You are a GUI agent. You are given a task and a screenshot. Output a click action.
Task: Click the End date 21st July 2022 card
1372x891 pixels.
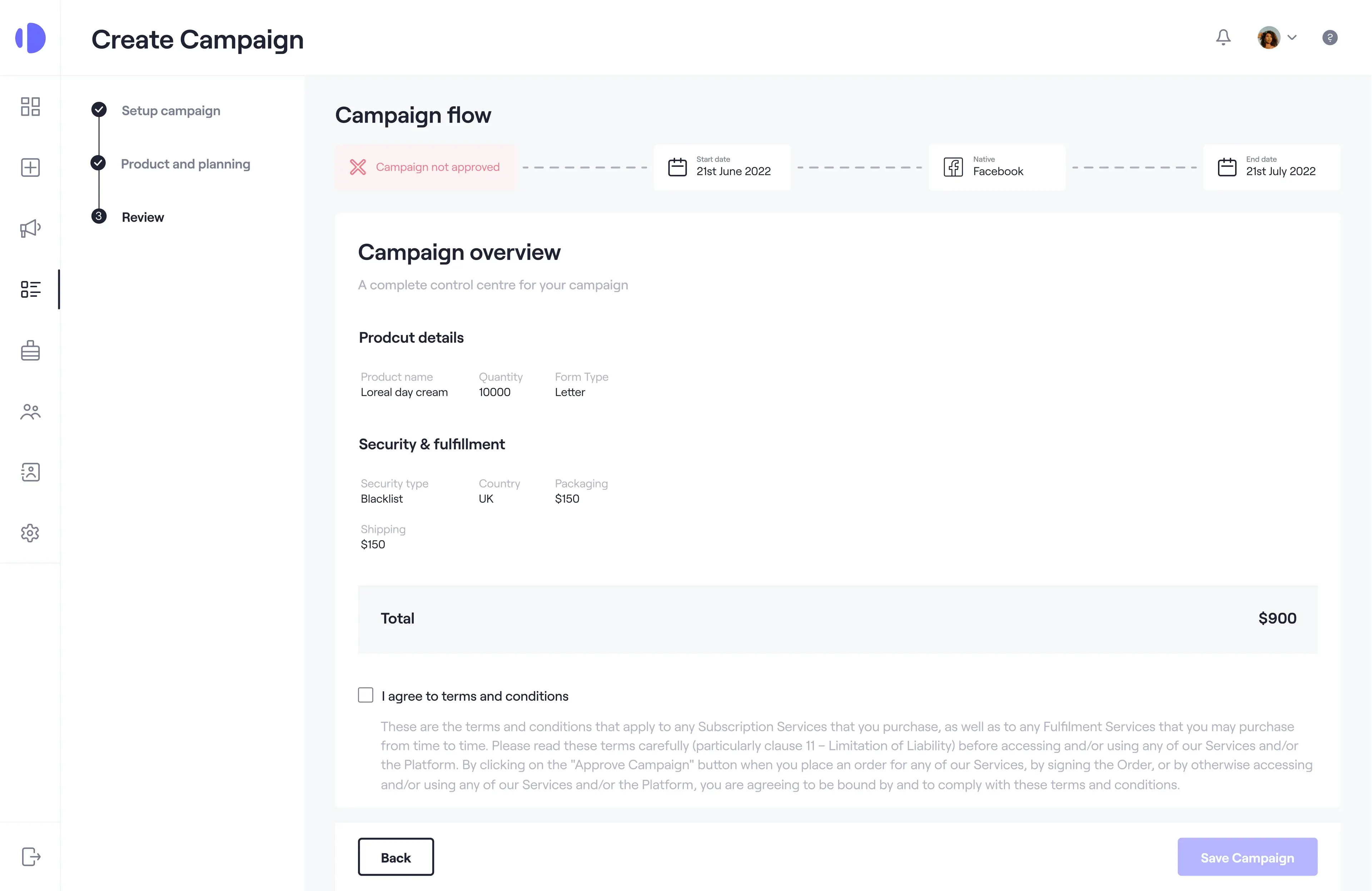1272,167
